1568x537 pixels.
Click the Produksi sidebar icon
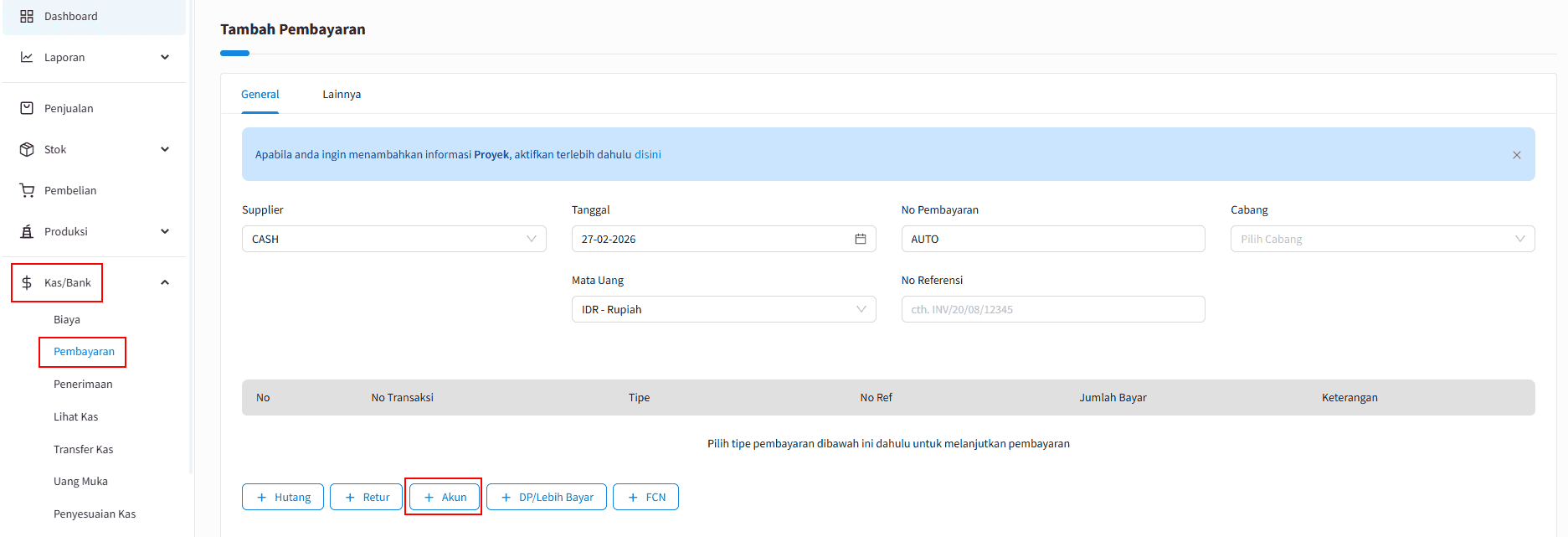[27, 231]
